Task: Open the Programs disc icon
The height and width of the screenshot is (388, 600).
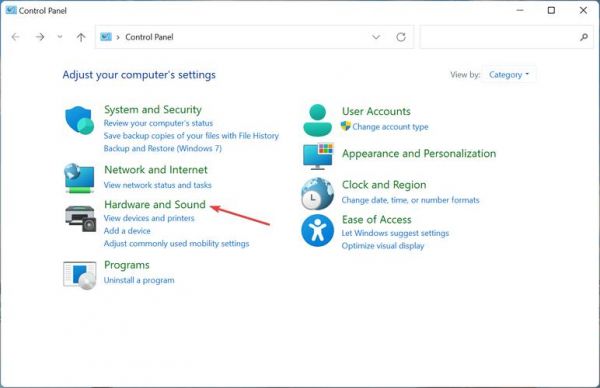Action: (x=80, y=275)
